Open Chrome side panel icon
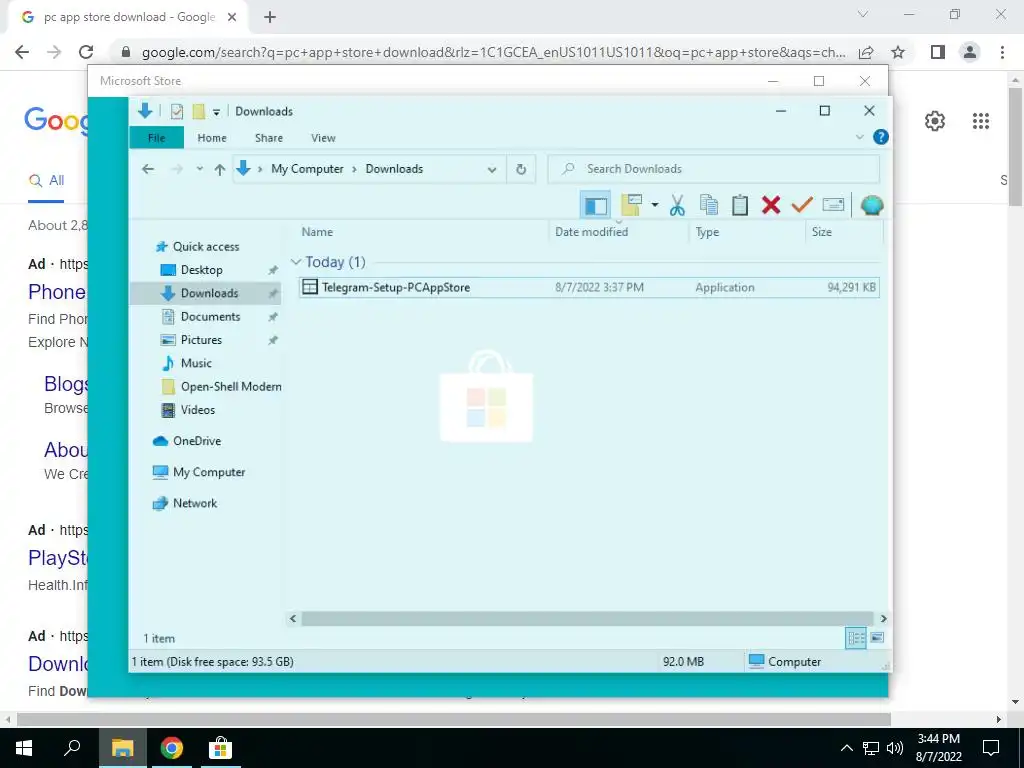The width and height of the screenshot is (1024, 768). [x=938, y=52]
